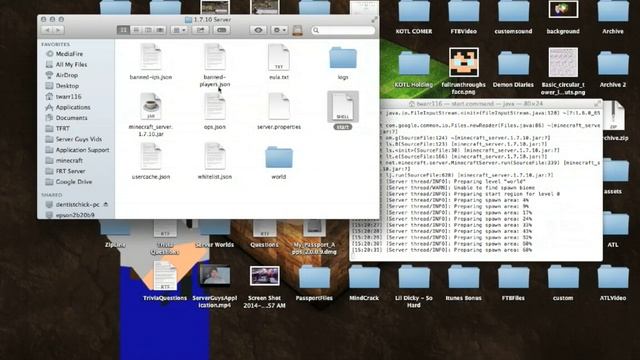Click the edit tags toolbar button
The height and width of the screenshot is (360, 640).
pos(222,30)
